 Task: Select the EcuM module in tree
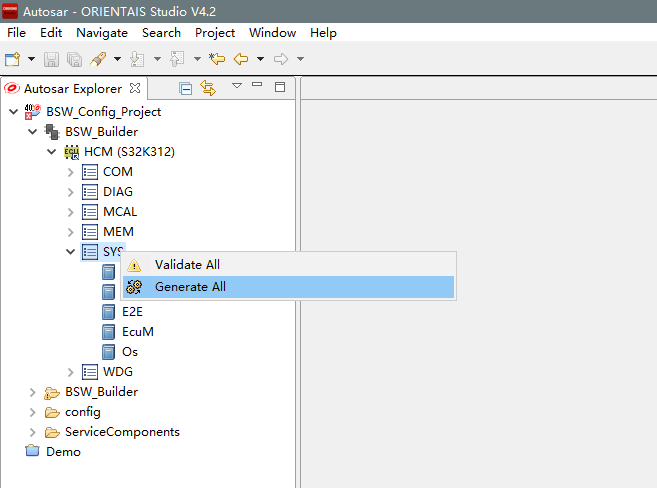[137, 332]
